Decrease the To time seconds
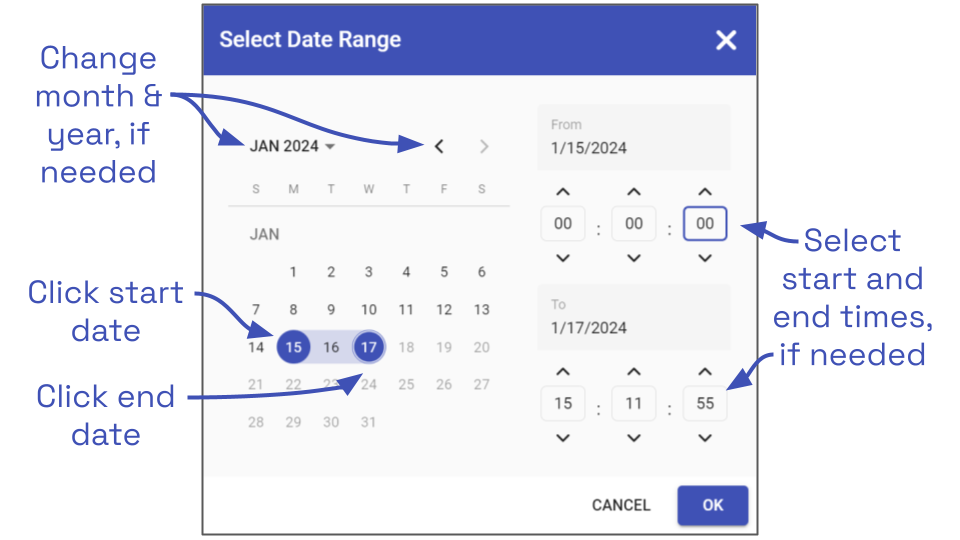Image resolution: width=960 pixels, height=540 pixels. (705, 438)
